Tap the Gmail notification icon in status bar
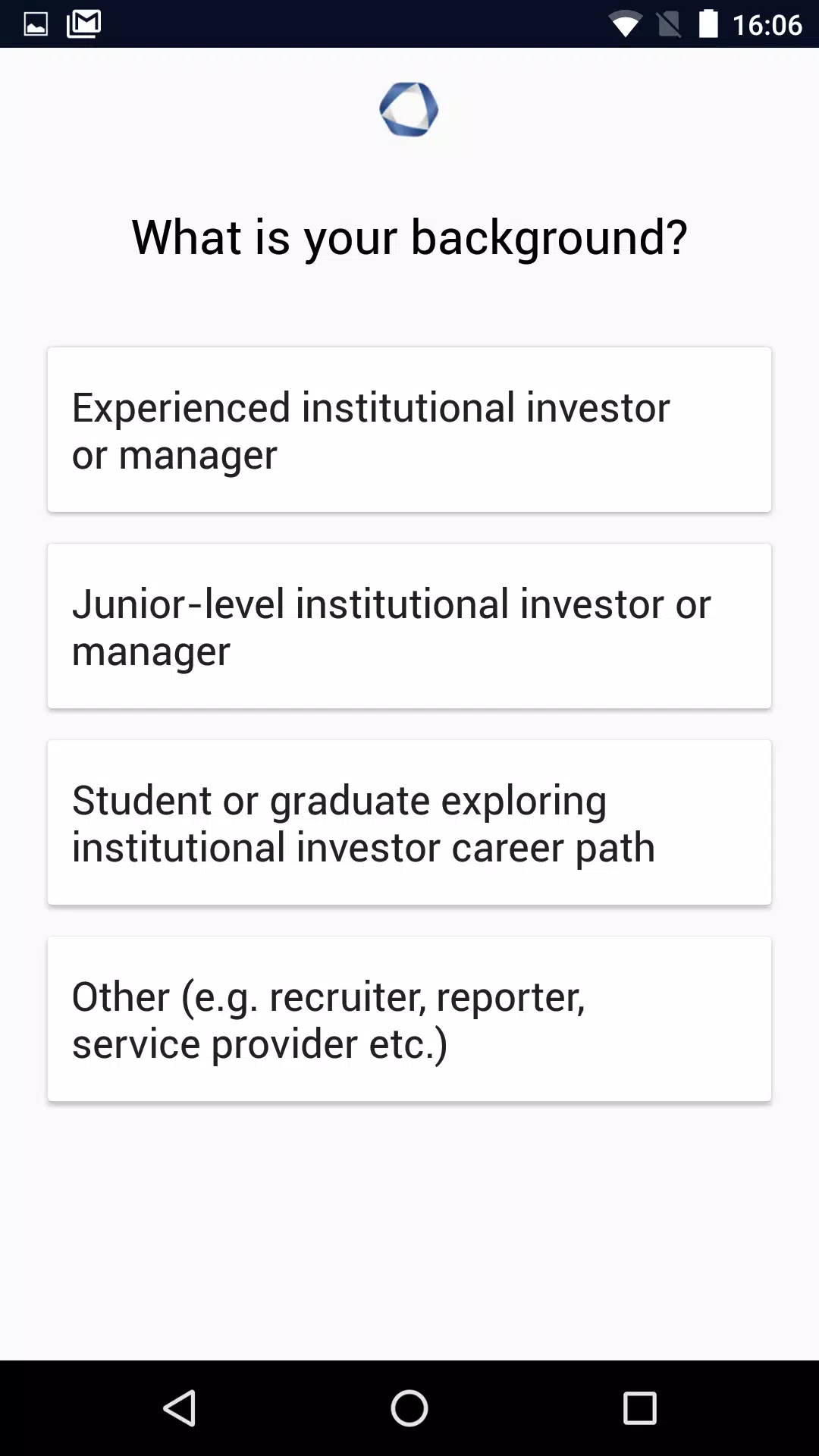 [x=83, y=24]
